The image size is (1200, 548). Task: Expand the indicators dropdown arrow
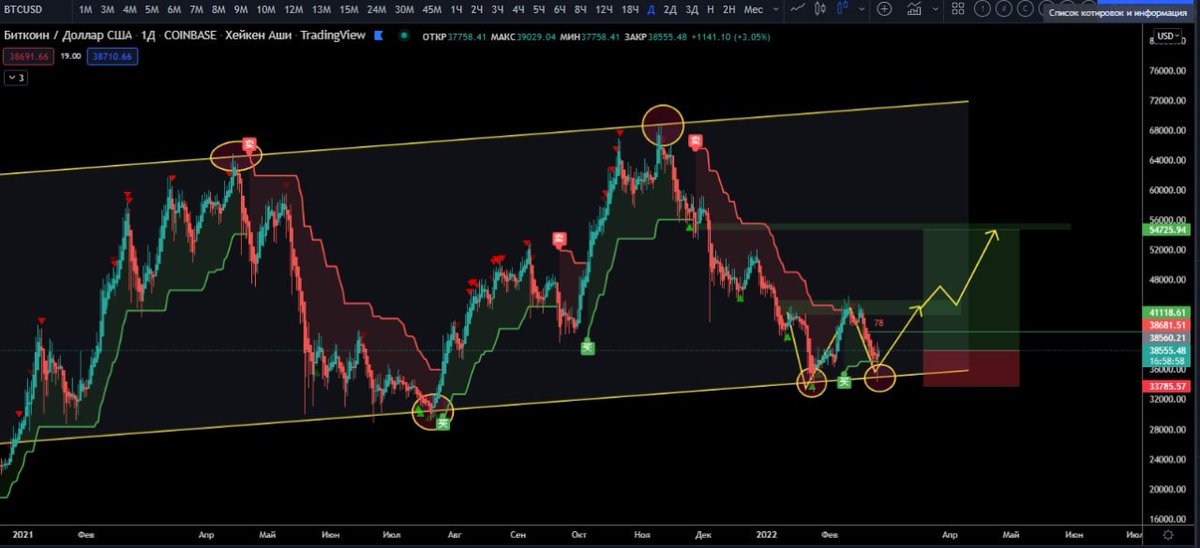(x=935, y=9)
